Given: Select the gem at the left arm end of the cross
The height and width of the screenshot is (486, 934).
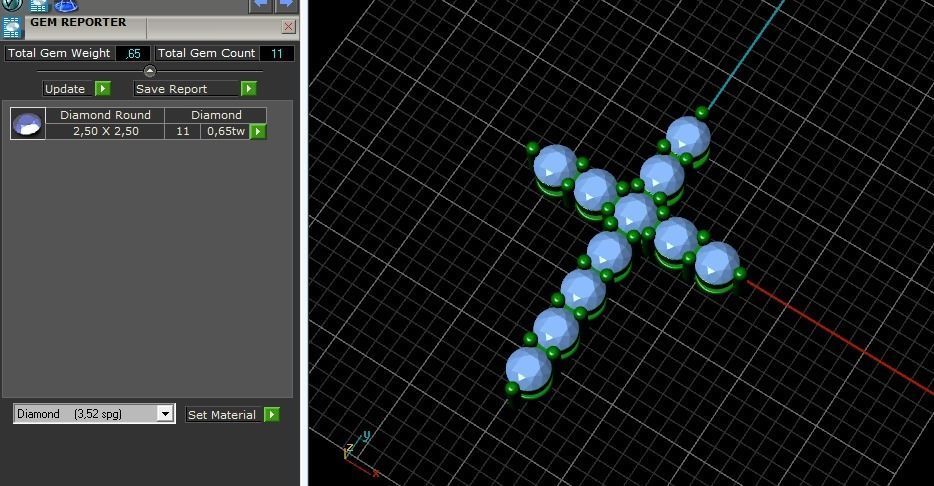Looking at the screenshot, I should pos(555,166).
